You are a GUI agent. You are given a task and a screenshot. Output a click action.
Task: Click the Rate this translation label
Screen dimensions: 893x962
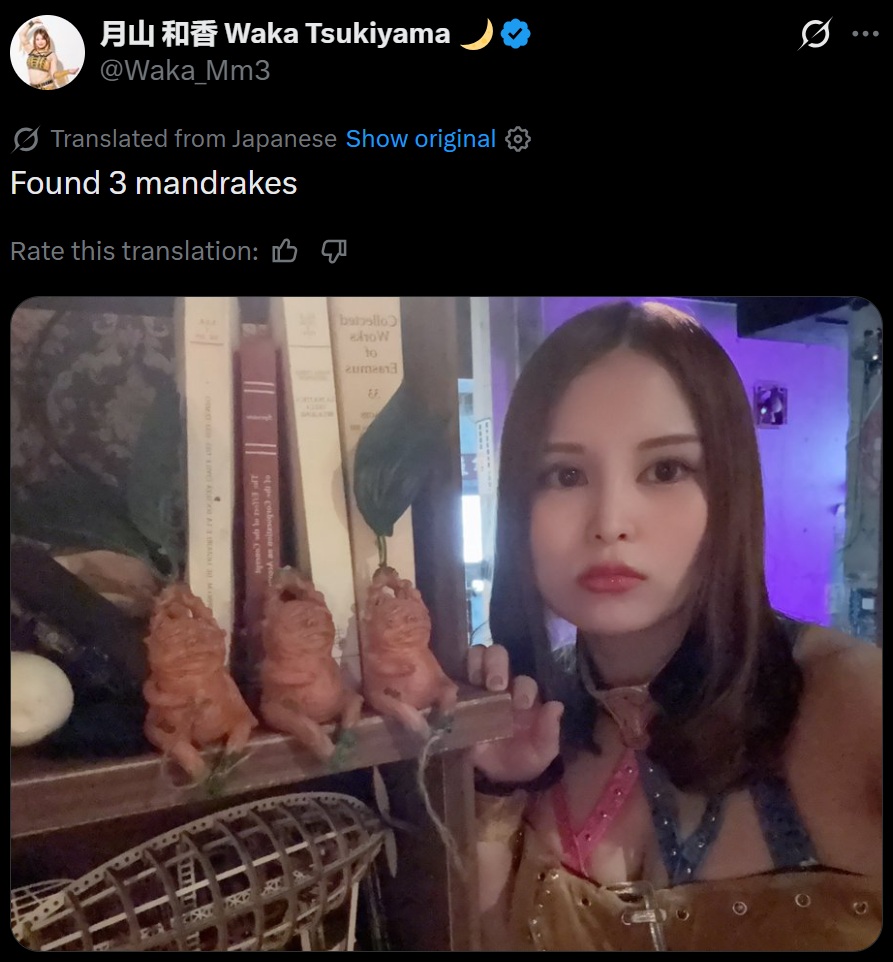tap(134, 252)
